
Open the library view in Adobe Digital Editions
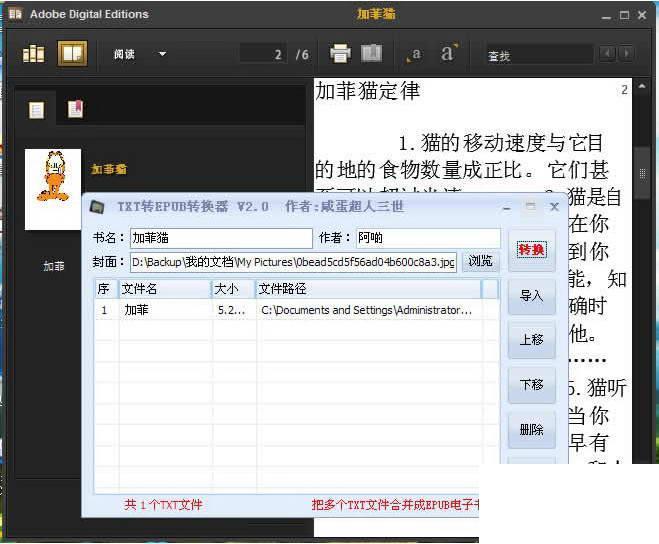(34, 54)
